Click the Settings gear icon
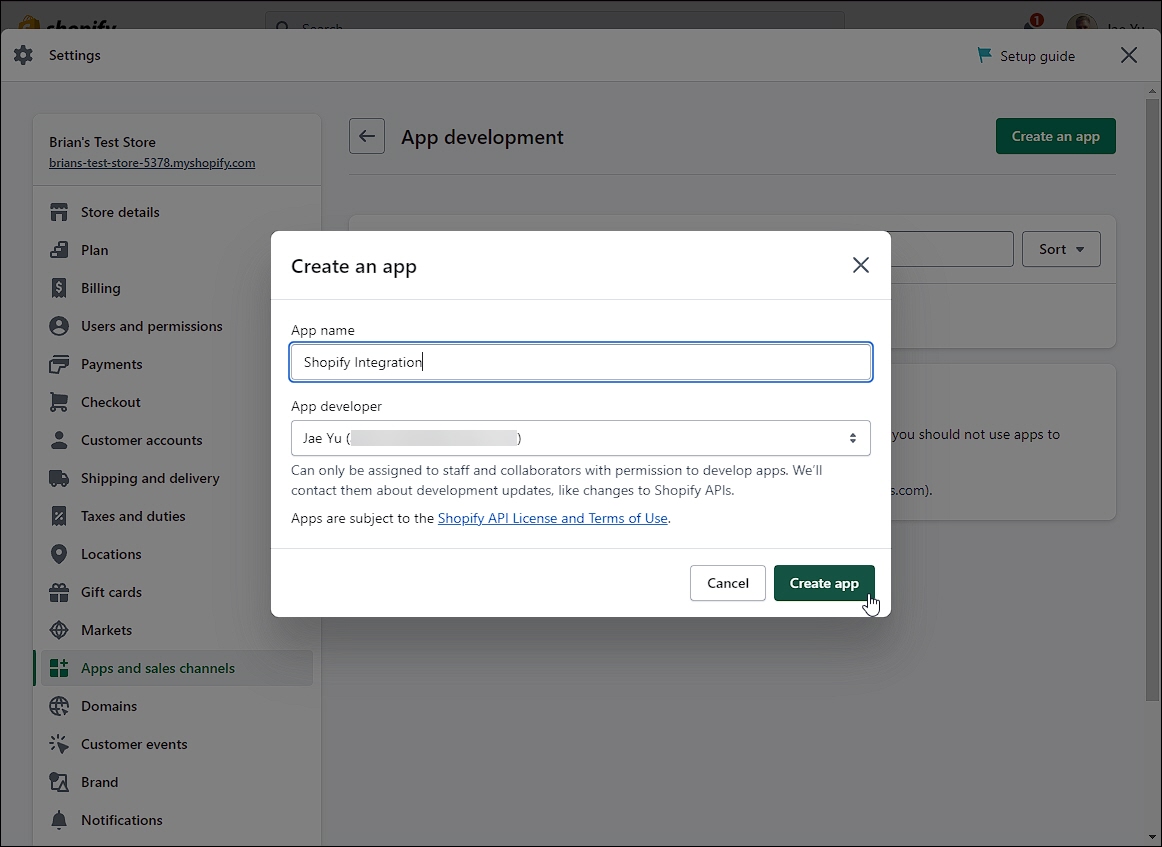 tap(23, 55)
